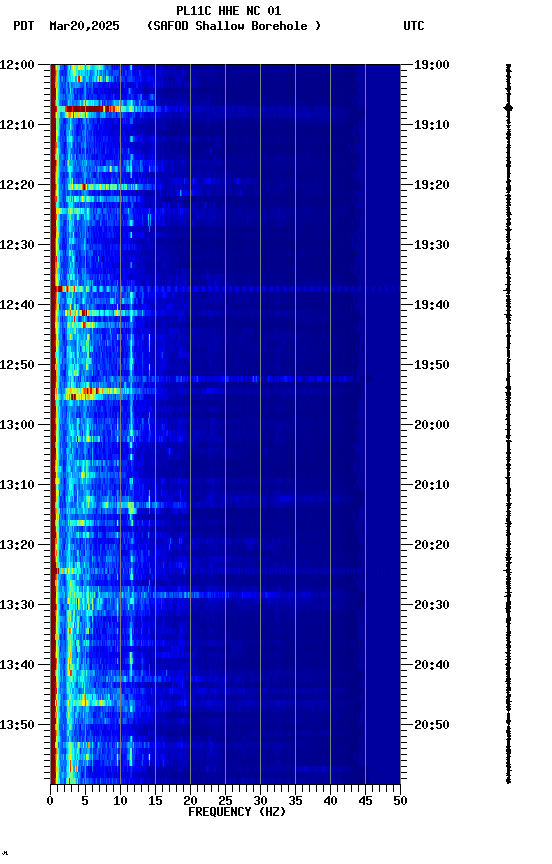Image resolution: width=552 pixels, height=864 pixels.
Task: Click the 20:20 UTC time label
Action: click(432, 546)
